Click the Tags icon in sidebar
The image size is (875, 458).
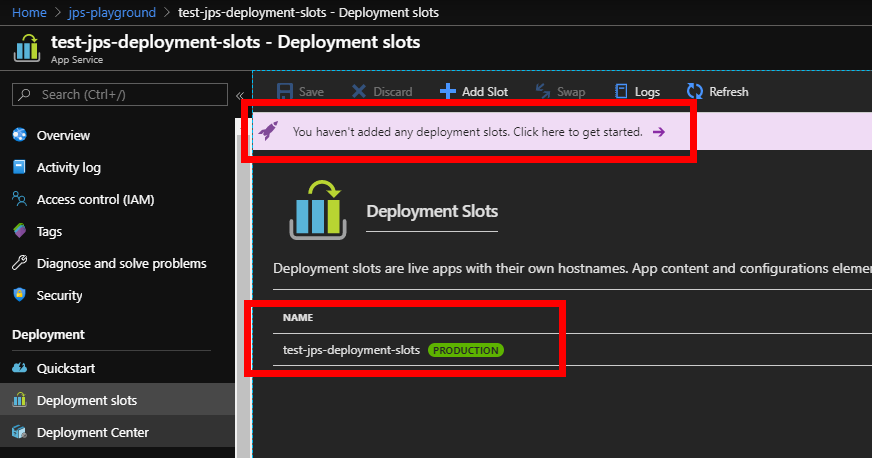[x=18, y=231]
